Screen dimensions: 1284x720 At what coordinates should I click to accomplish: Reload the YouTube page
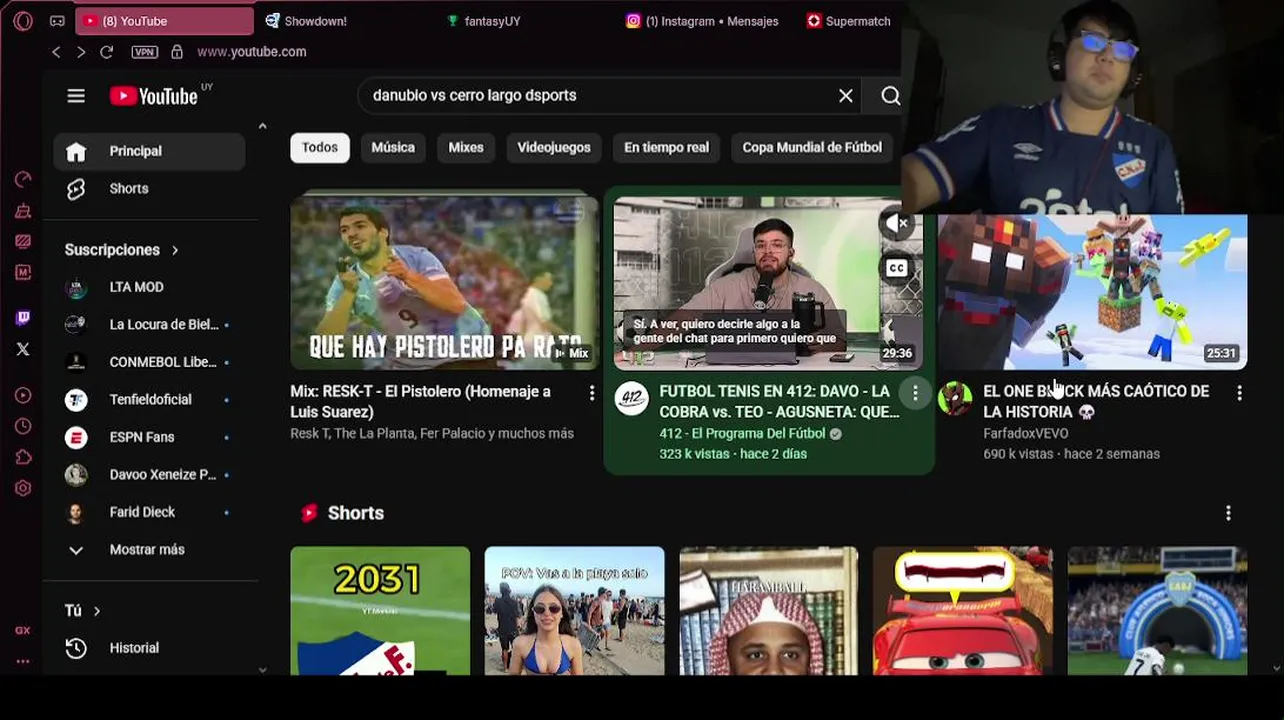point(106,52)
